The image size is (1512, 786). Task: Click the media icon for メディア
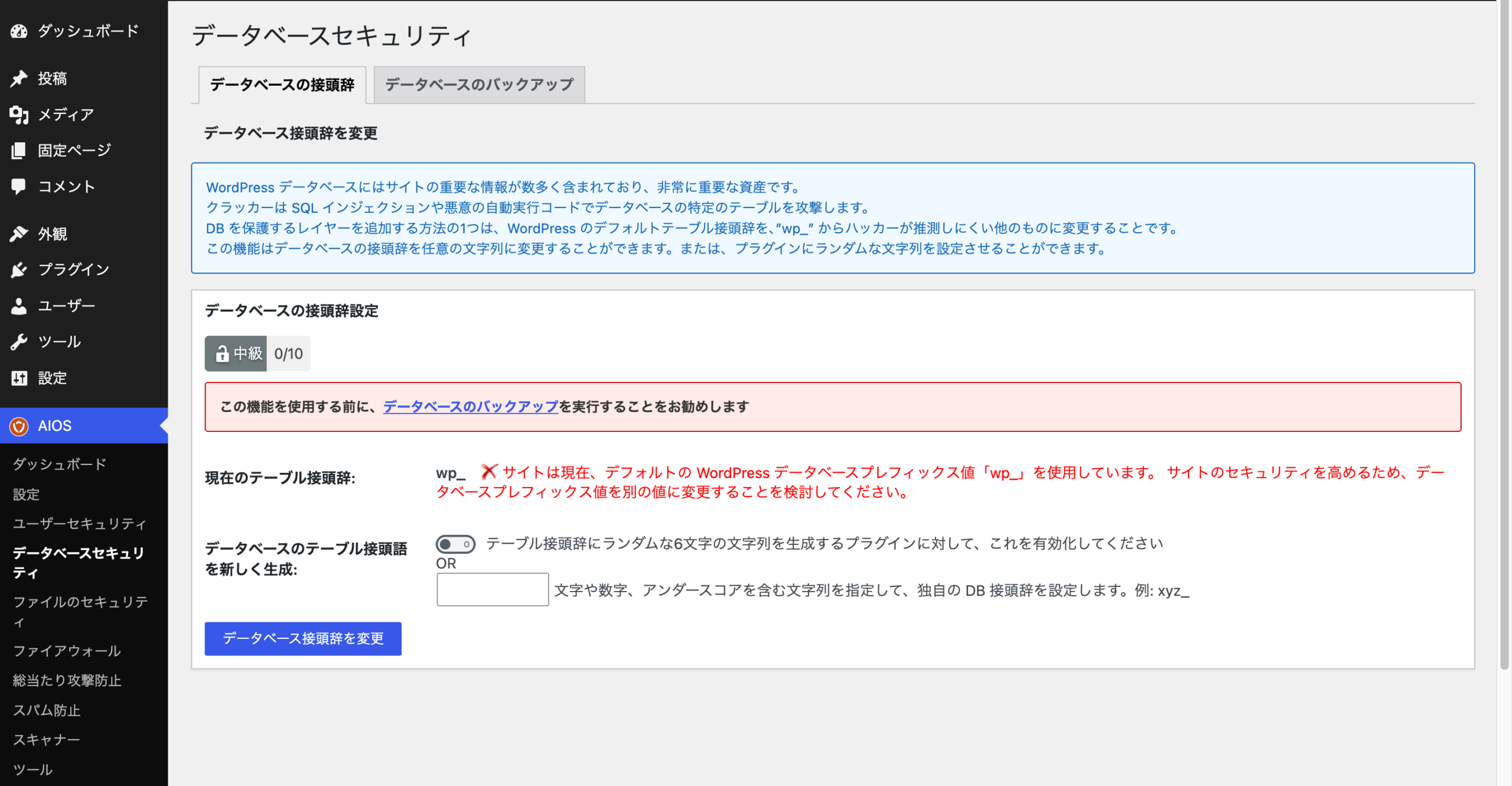[x=19, y=115]
